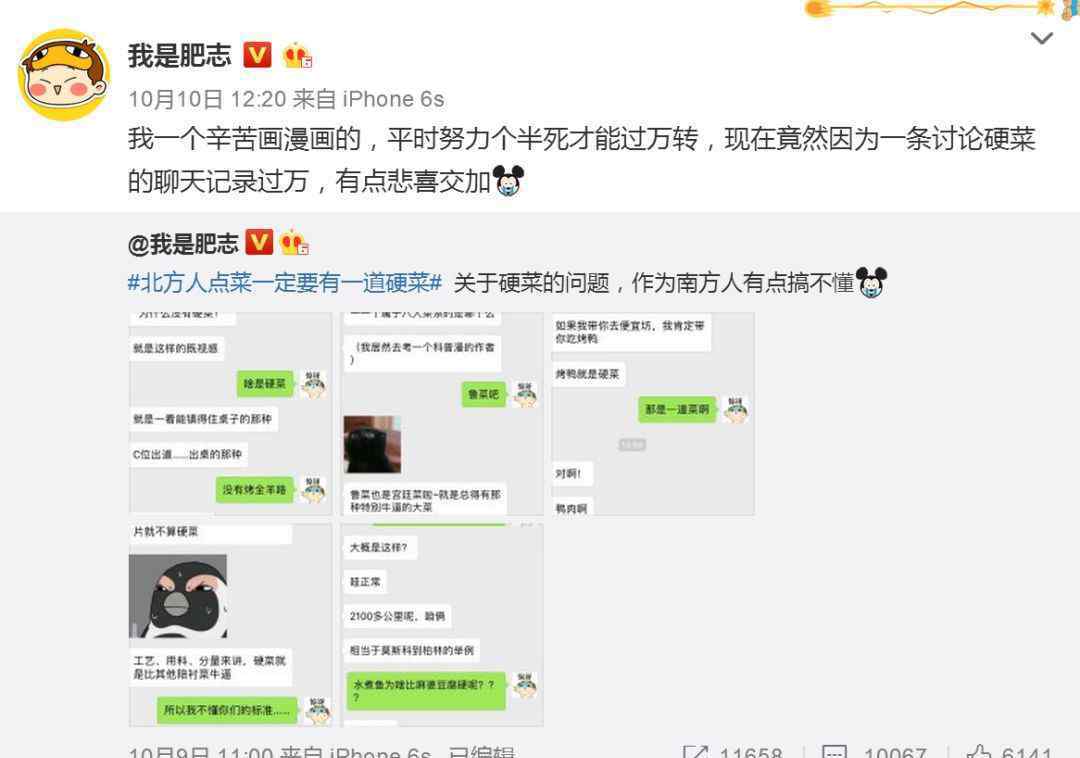1080x758 pixels.
Task: Open @我是肥志 in the reposted post
Action: [x=183, y=243]
